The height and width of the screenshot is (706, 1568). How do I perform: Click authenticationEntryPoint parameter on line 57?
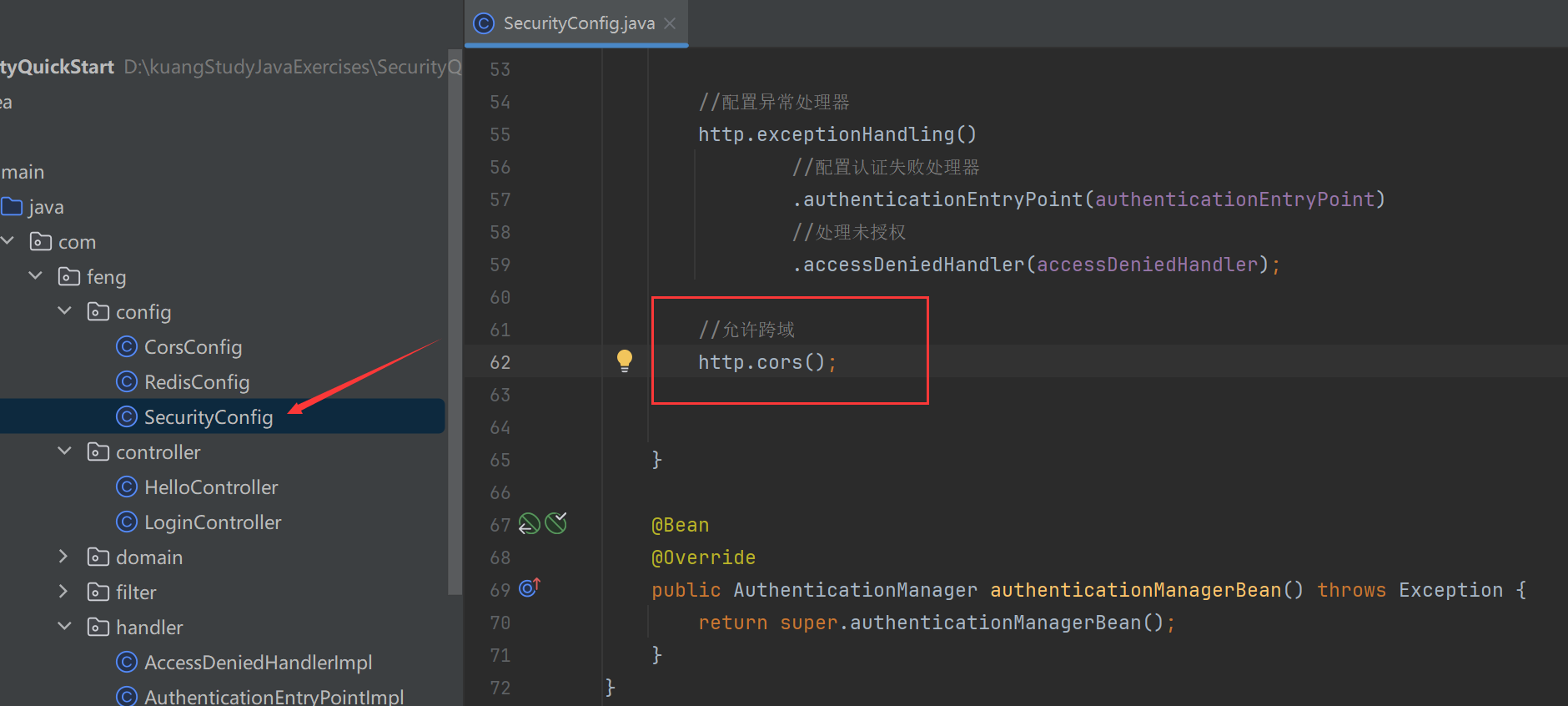point(1234,199)
